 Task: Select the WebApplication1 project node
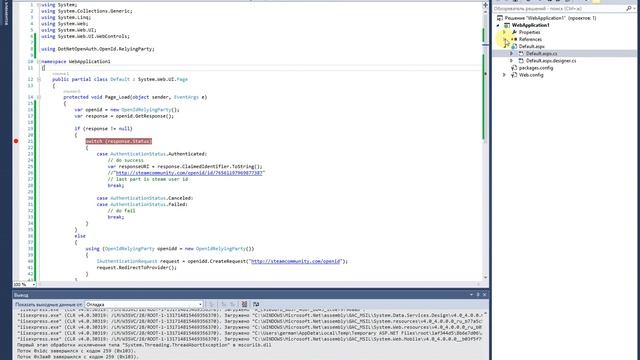531,25
